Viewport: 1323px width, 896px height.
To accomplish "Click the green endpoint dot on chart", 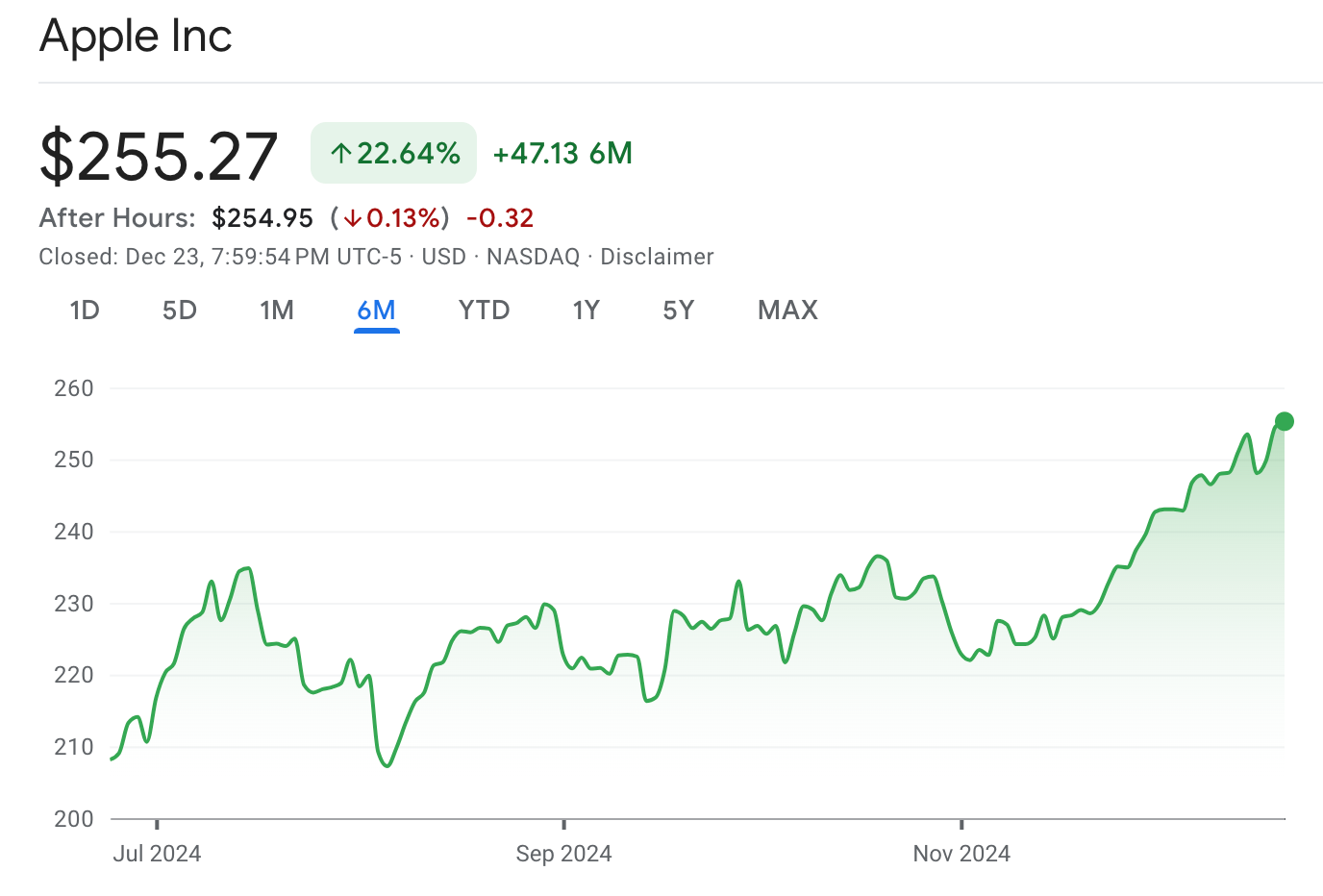I will click(1285, 421).
